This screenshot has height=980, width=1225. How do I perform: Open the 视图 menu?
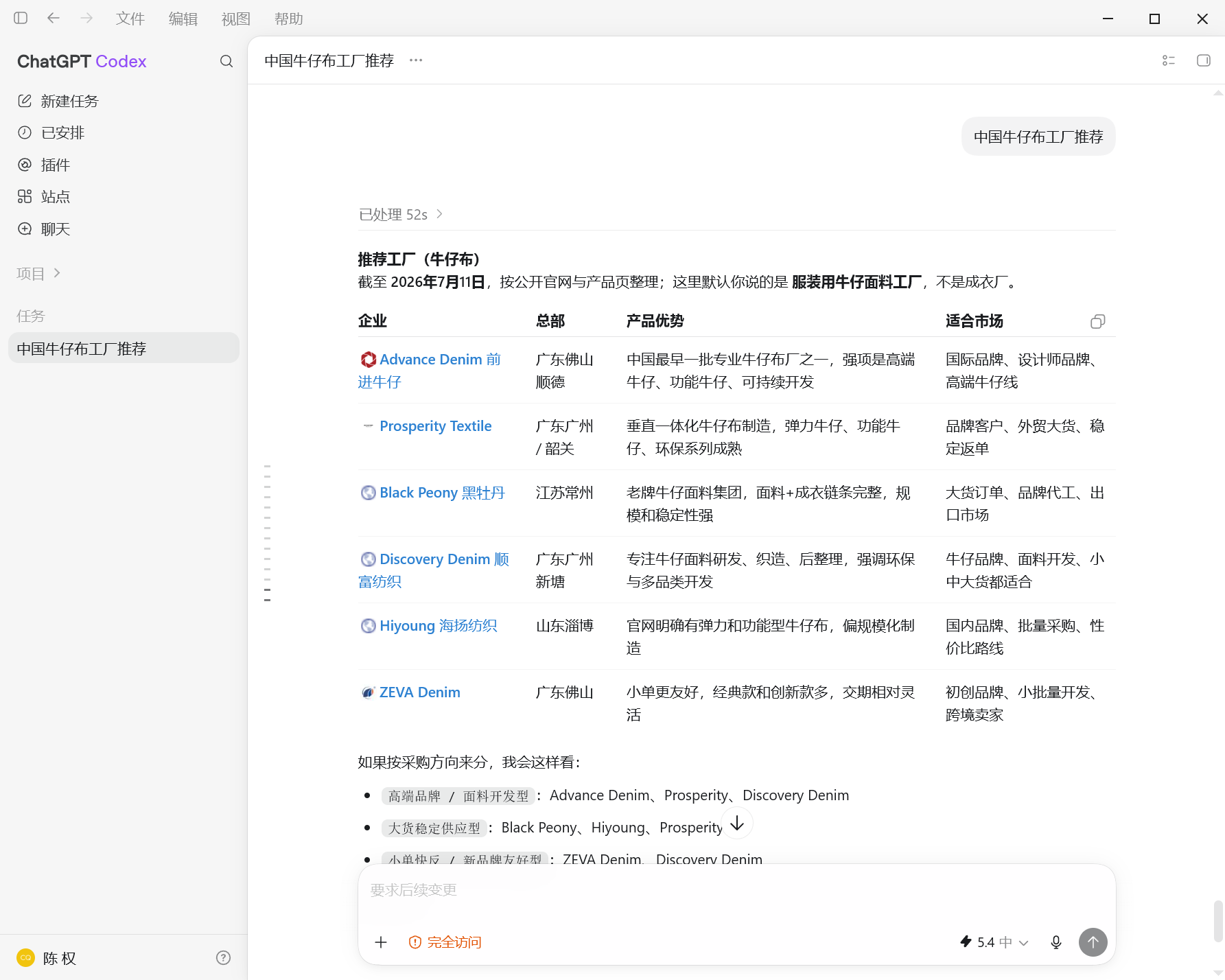pos(236,19)
